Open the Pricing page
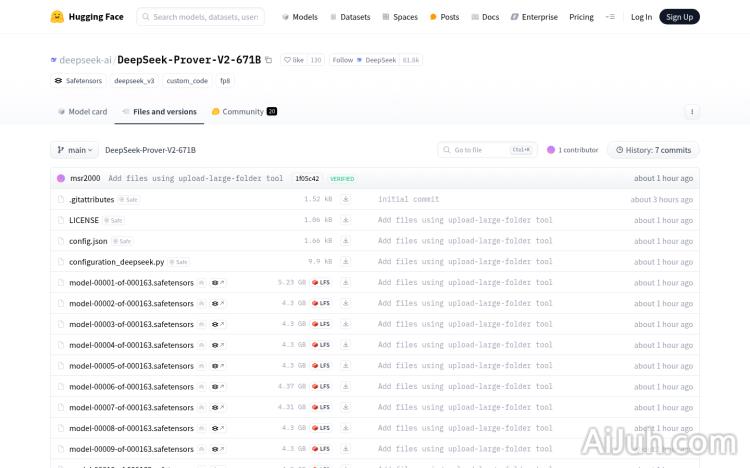Screen dimensions: 750x468 click(x=581, y=17)
